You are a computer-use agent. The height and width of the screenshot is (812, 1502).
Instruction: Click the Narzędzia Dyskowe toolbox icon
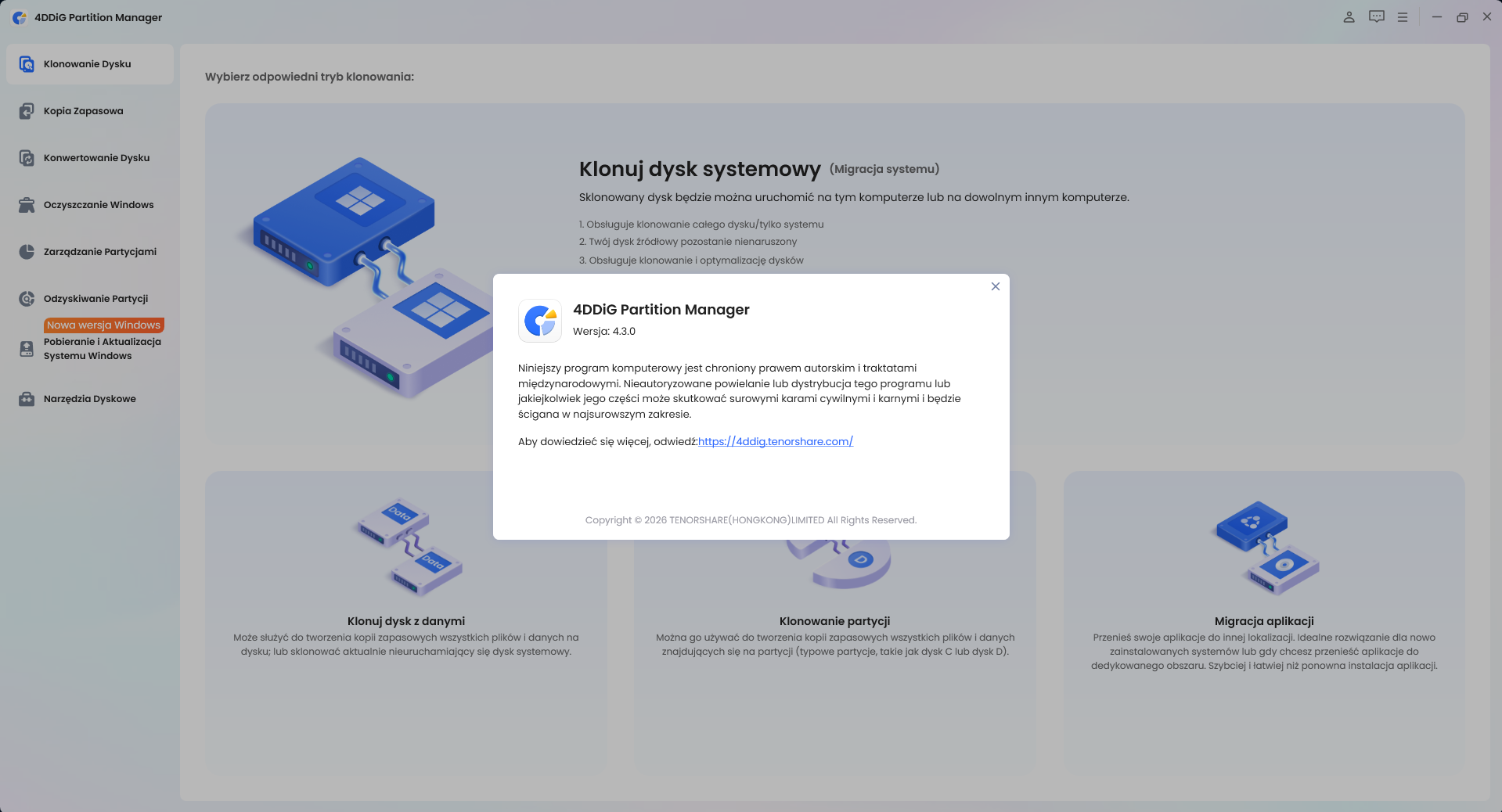pyautogui.click(x=27, y=399)
